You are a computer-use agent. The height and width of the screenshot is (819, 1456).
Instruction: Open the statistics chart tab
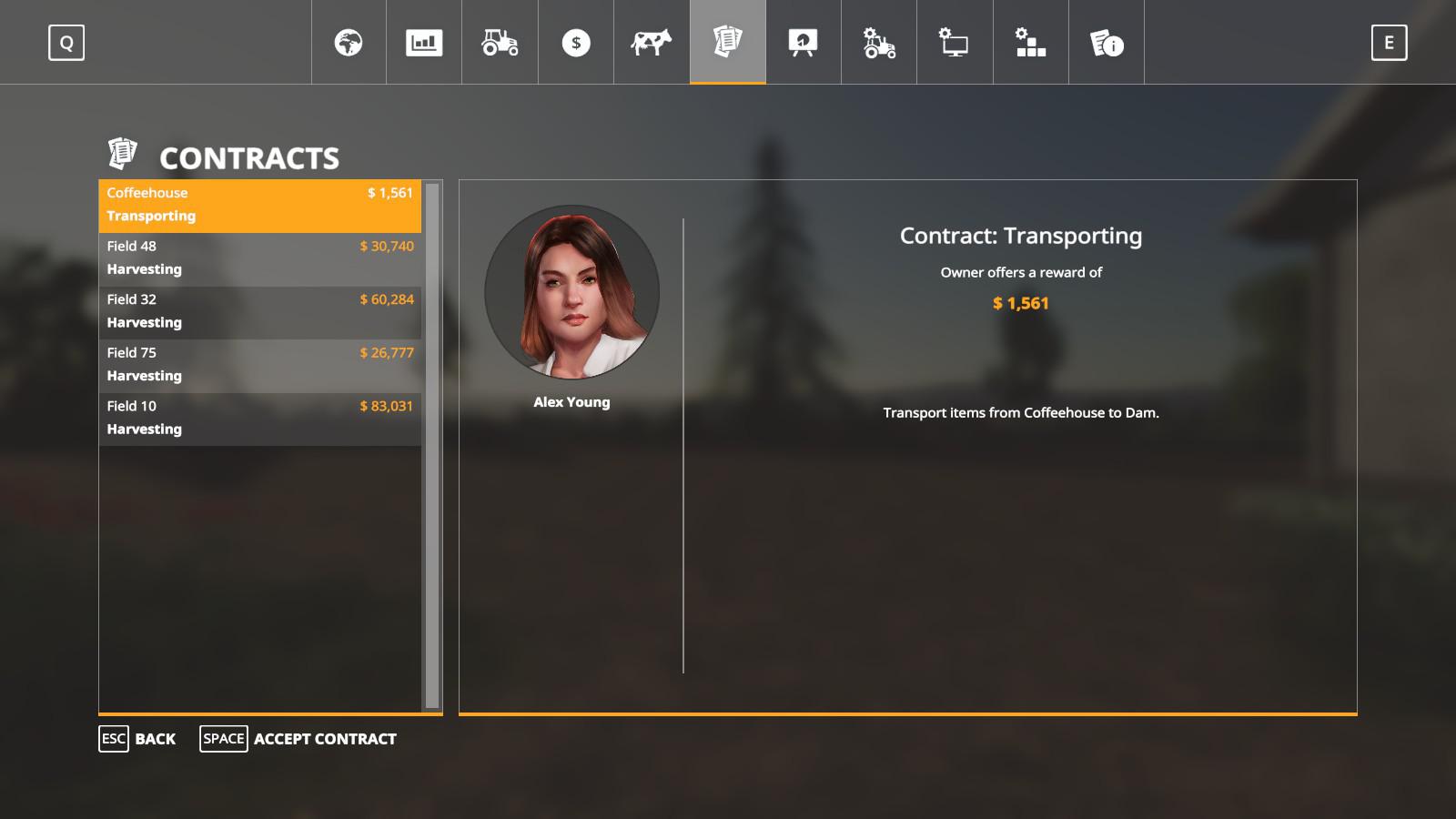coord(424,43)
